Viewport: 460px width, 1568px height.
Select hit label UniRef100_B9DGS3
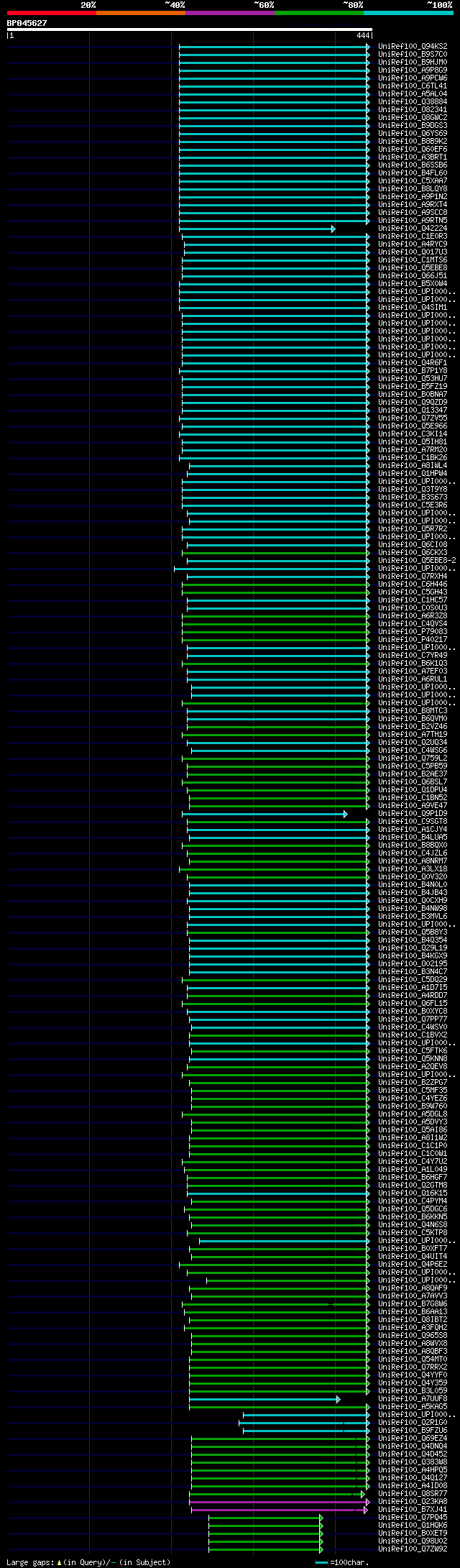[x=413, y=125]
